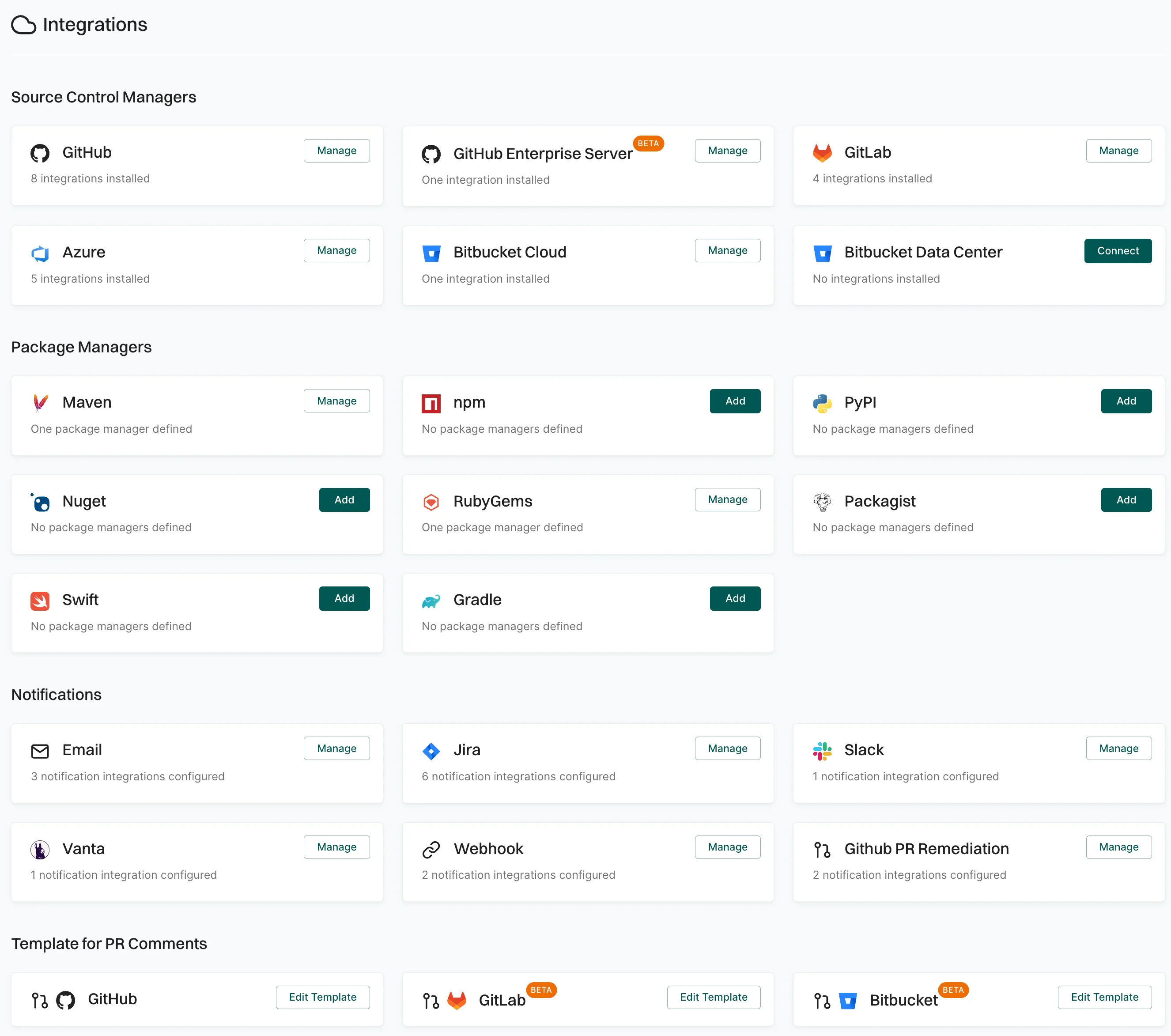Image resolution: width=1171 pixels, height=1036 pixels.
Task: Open Manage for Webhook notifications
Action: point(727,847)
